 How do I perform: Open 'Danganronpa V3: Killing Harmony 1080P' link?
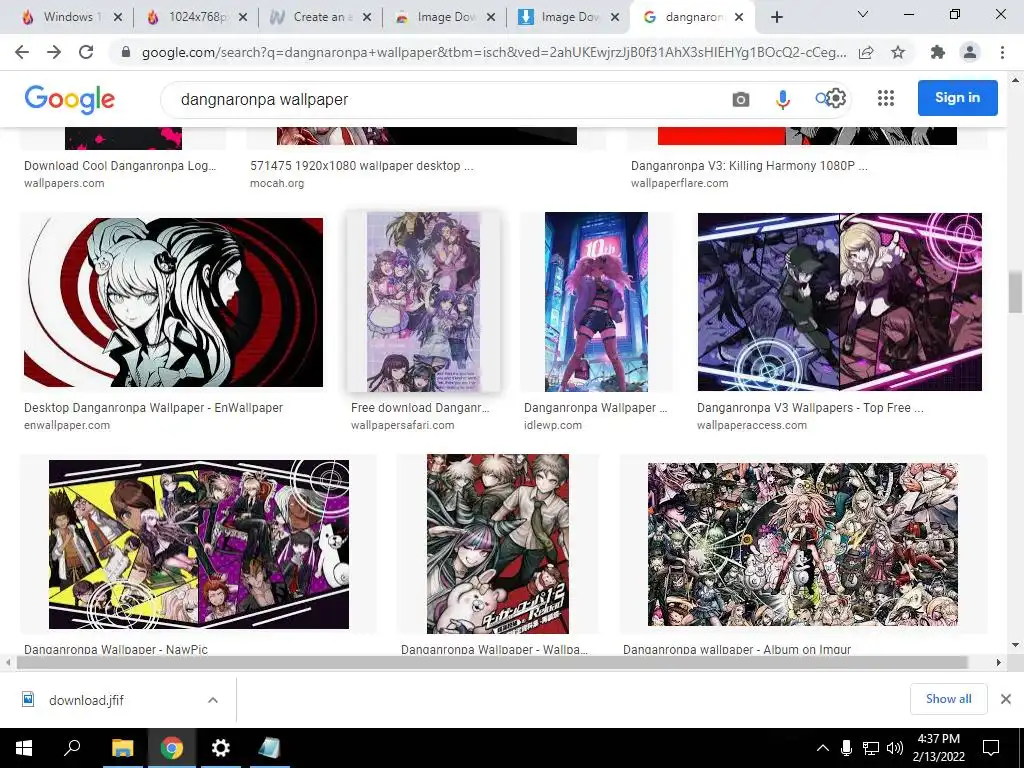(749, 166)
